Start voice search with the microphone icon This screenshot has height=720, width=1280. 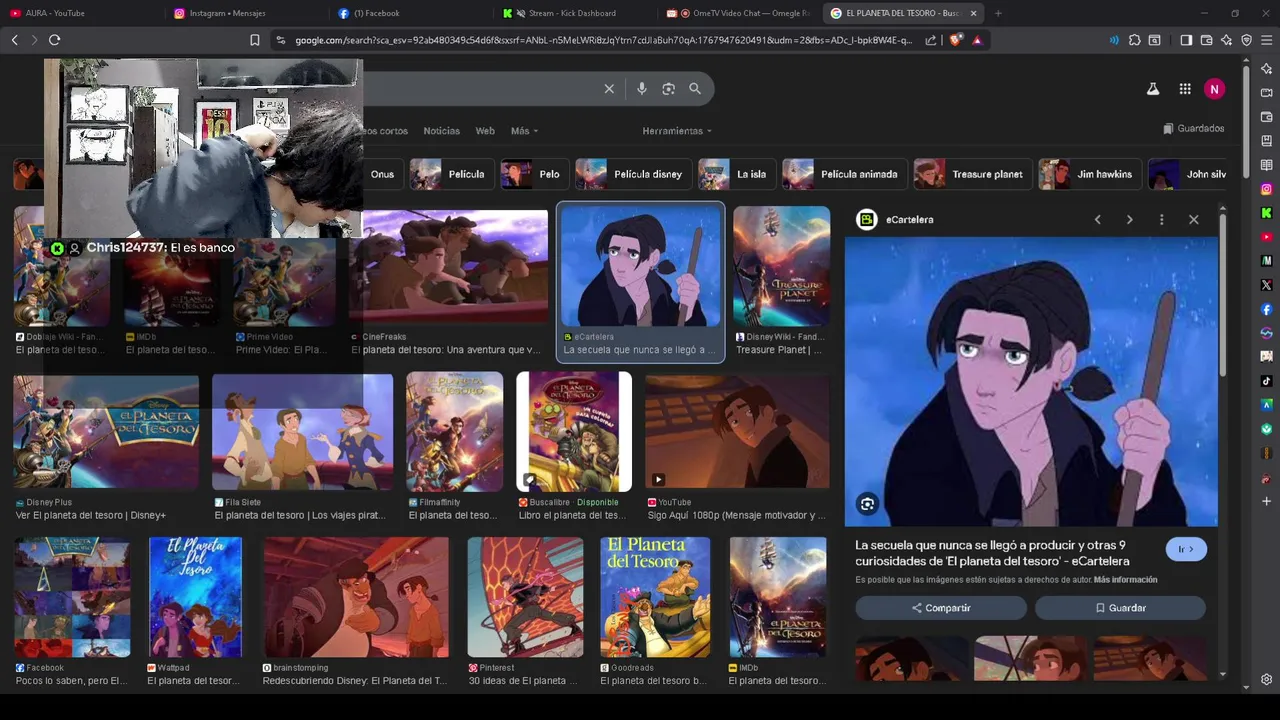tap(642, 89)
